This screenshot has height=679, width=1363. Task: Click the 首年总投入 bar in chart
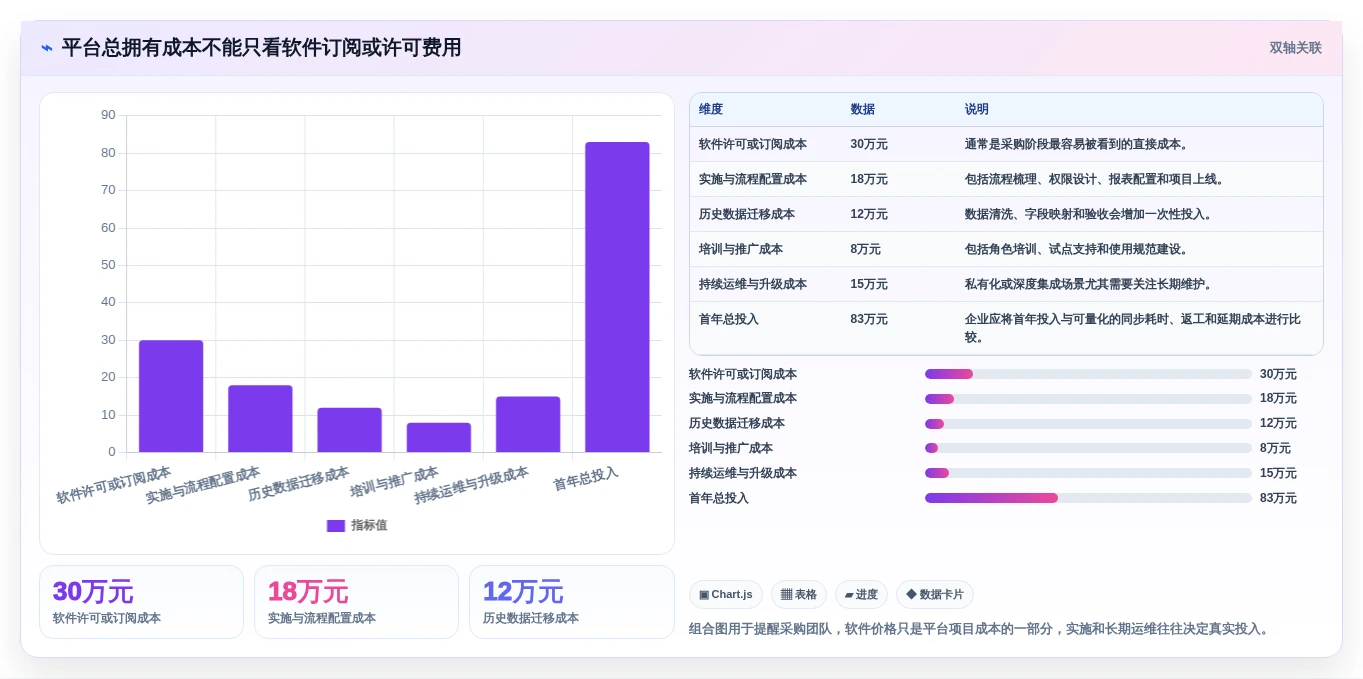click(617, 297)
